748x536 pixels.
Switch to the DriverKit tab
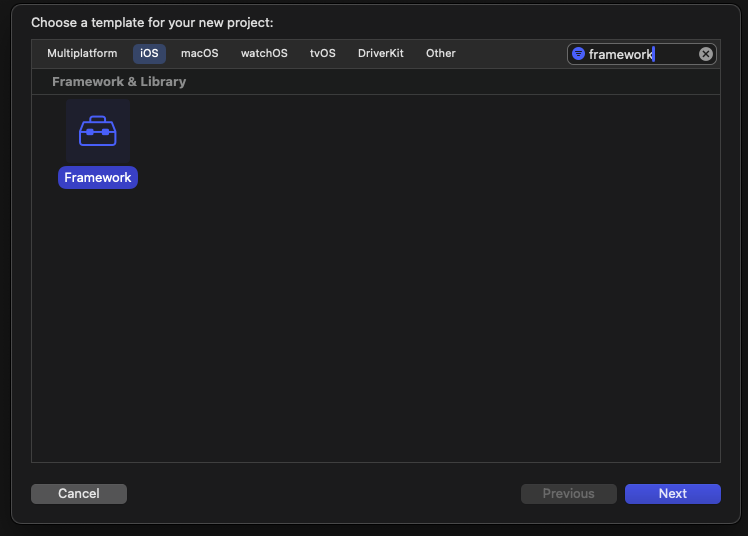(381, 53)
